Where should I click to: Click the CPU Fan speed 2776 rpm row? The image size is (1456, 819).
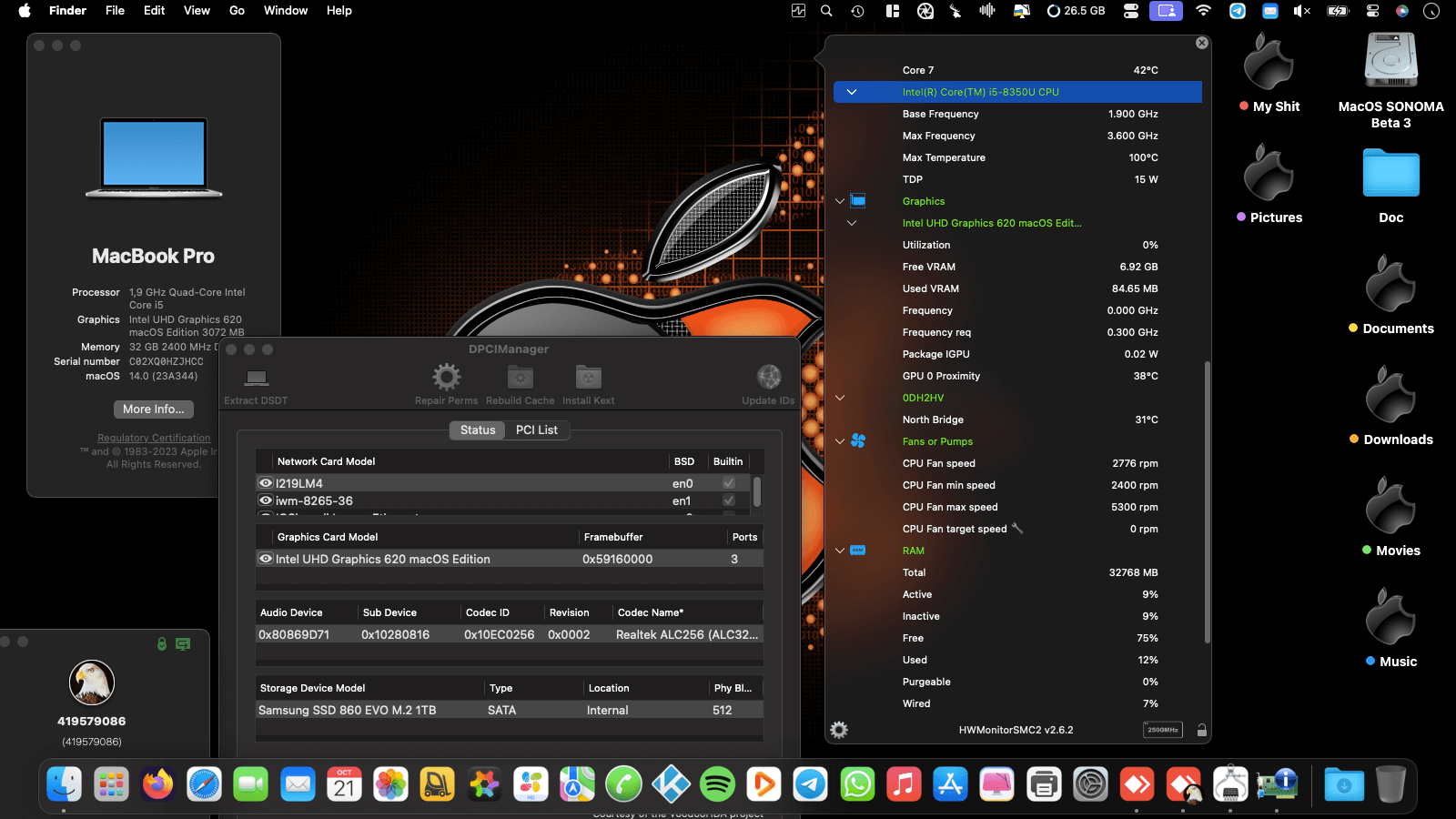point(1018,463)
